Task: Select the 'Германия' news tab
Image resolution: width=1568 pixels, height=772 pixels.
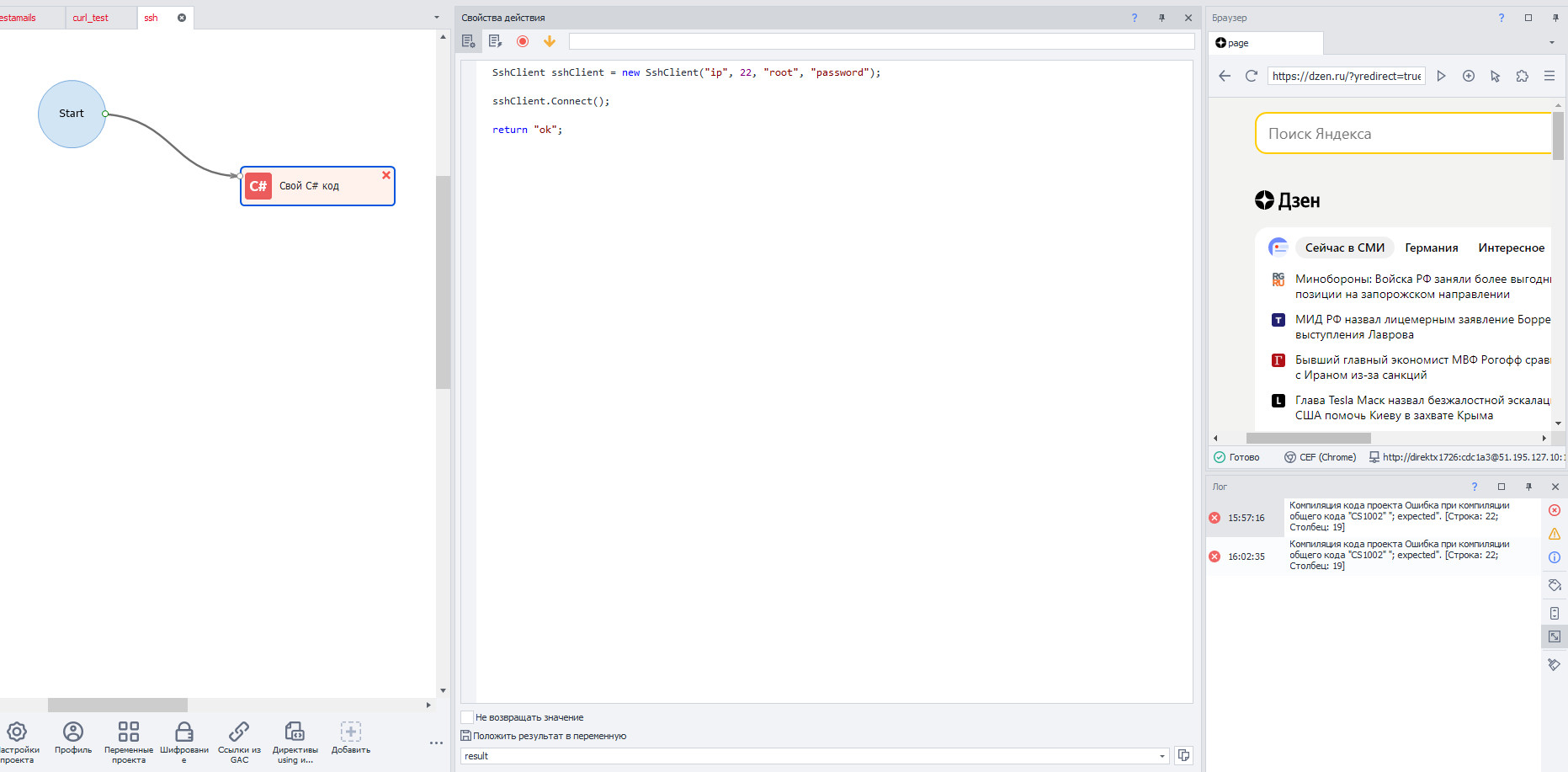Action: pos(1431,248)
